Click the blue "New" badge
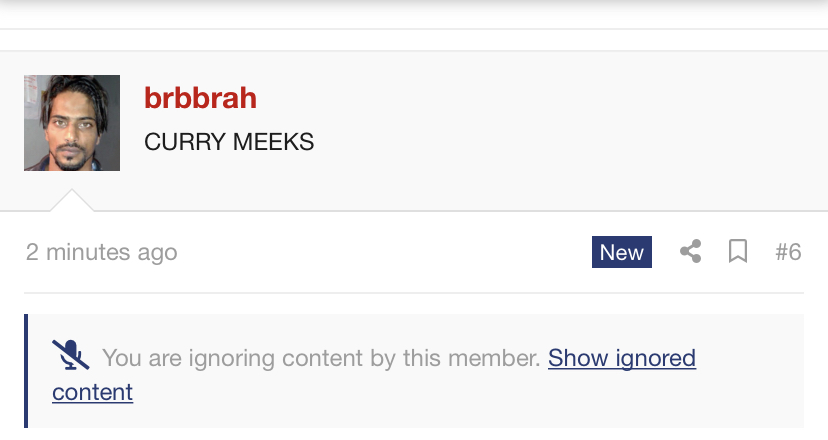Screen dimensions: 828x440 621,252
